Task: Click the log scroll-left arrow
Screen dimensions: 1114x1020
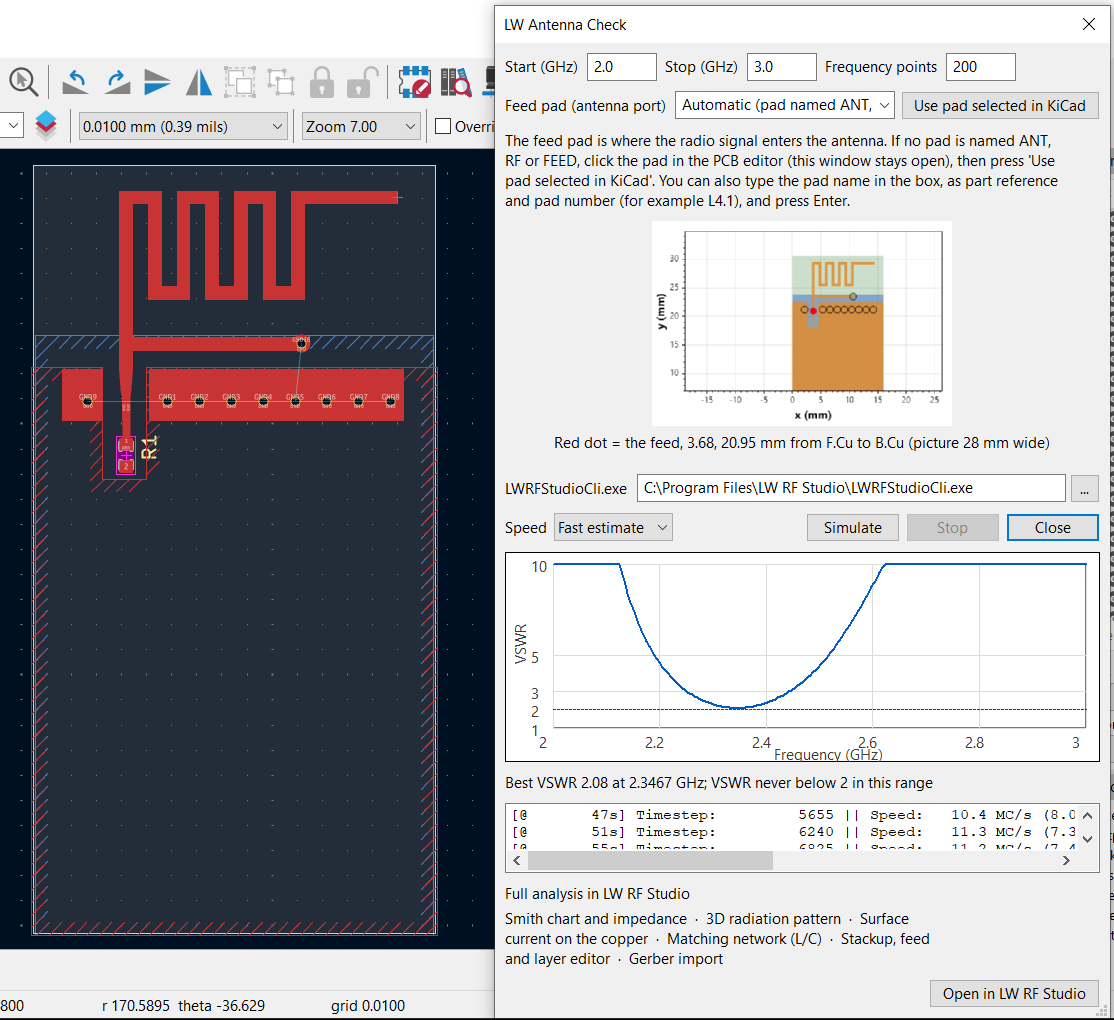Action: 517,861
